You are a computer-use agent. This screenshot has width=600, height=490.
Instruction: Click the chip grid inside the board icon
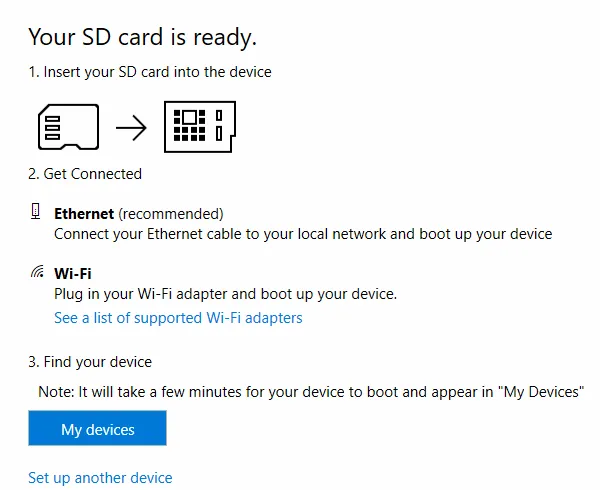[x=189, y=128]
